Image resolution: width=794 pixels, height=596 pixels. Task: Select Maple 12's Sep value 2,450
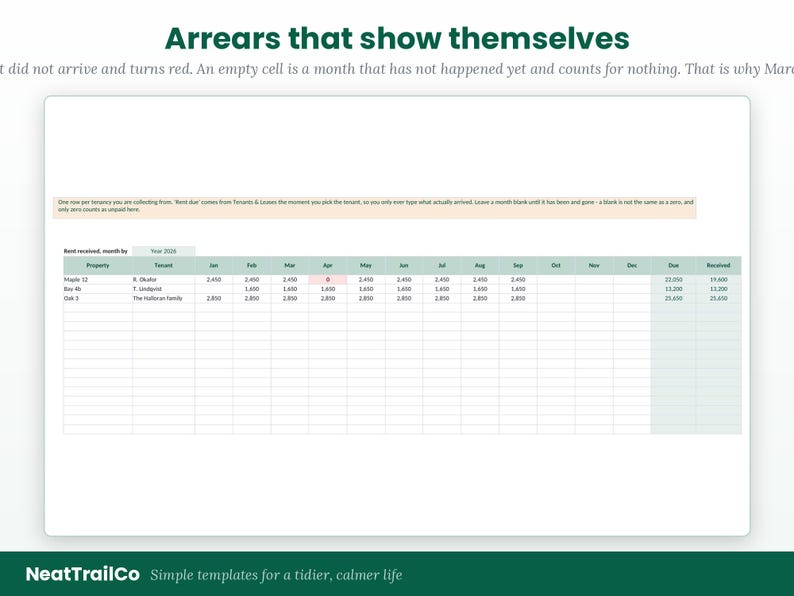pos(518,280)
